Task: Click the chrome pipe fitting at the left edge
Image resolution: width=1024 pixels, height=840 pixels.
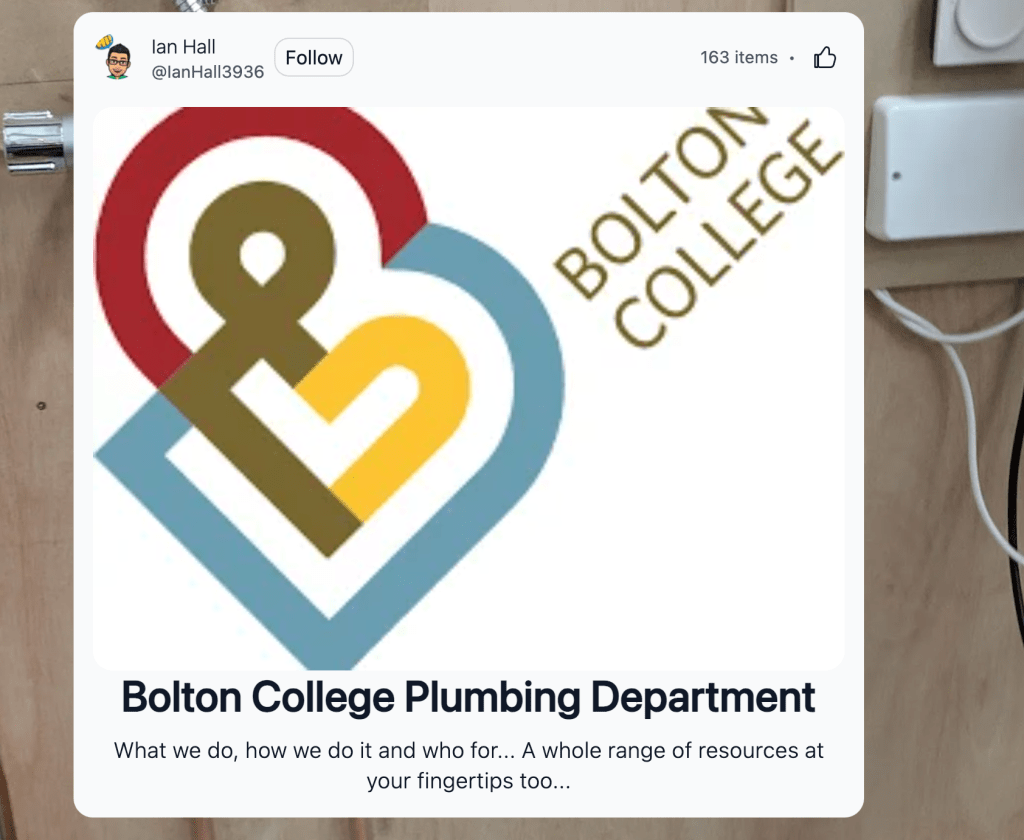Action: click(x=35, y=140)
